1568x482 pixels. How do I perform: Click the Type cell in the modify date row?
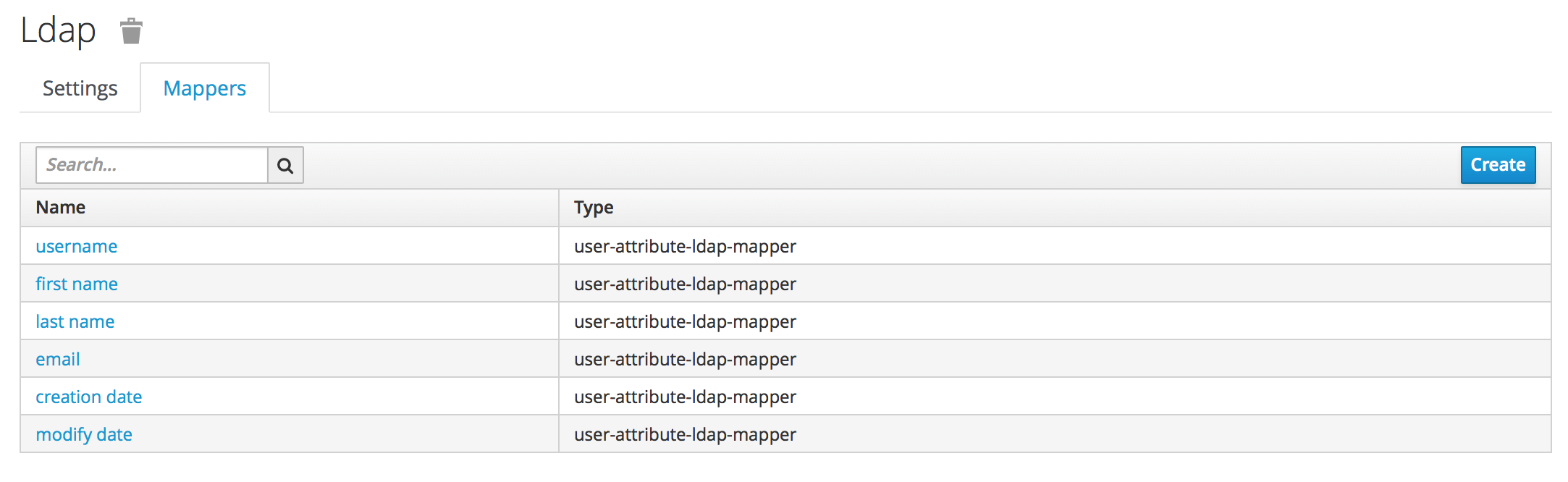685,435
